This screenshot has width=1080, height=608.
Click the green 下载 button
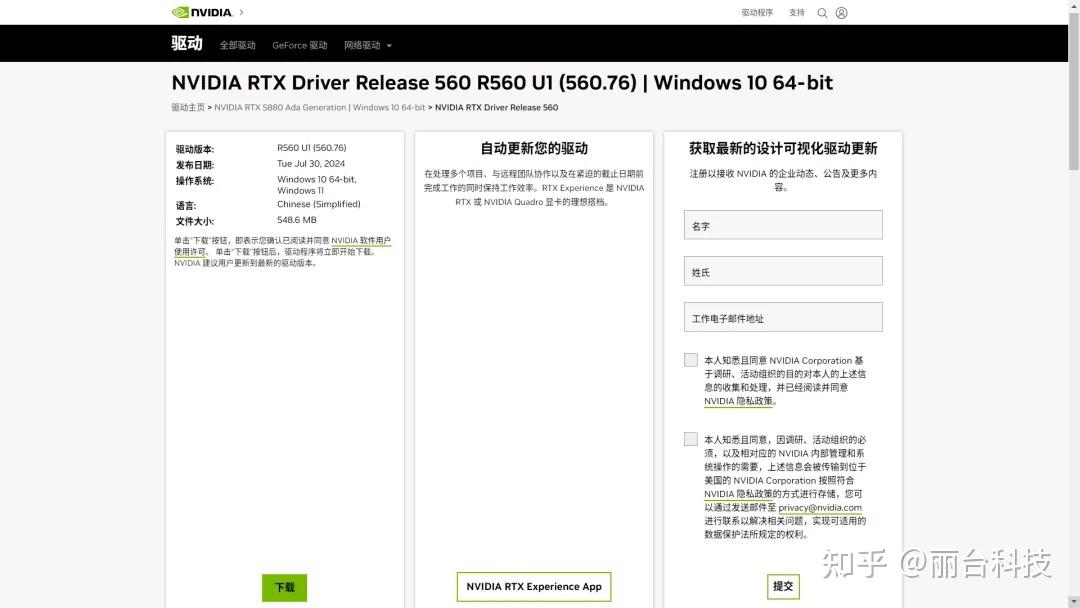284,587
